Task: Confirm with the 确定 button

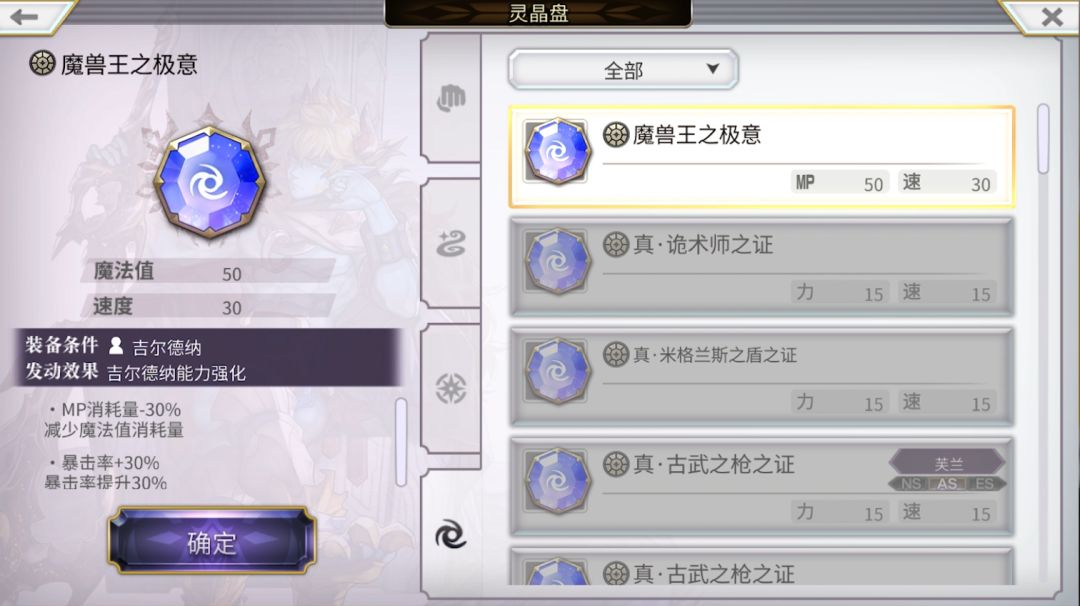Action: pos(211,542)
